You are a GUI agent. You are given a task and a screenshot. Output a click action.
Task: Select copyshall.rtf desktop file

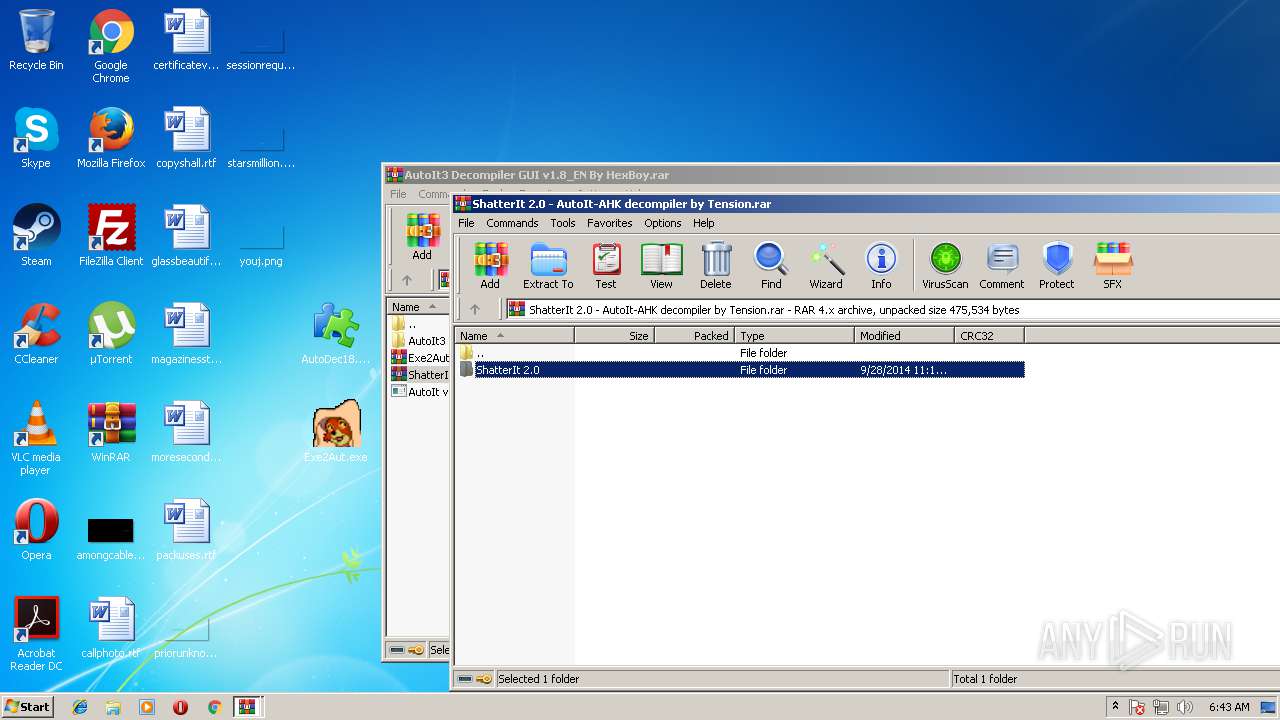pos(186,139)
